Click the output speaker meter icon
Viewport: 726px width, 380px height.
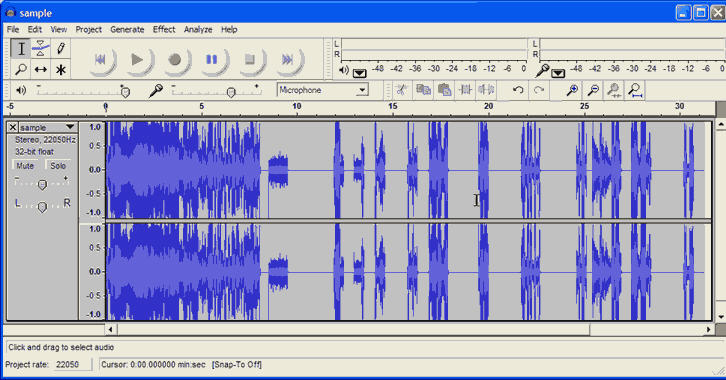[x=344, y=70]
